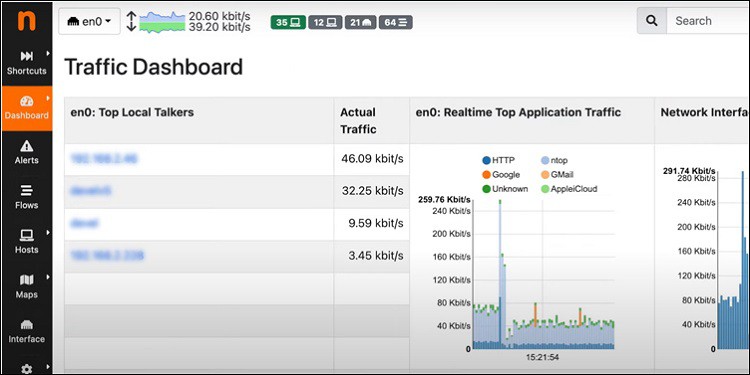Image resolution: width=750 pixels, height=375 pixels.
Task: Open the blurred talker with 9.59 kbit/s
Action: point(84,223)
